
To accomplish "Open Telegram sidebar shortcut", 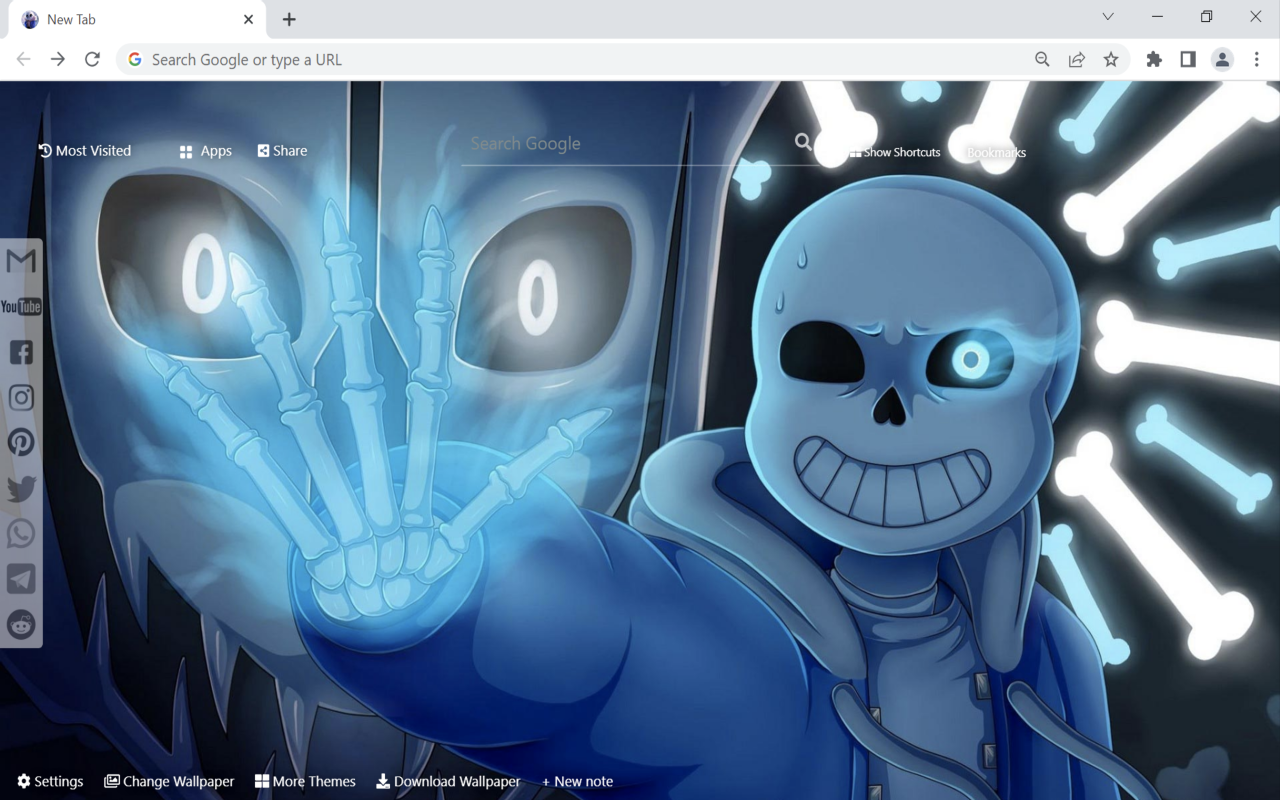I will pyautogui.click(x=21, y=579).
